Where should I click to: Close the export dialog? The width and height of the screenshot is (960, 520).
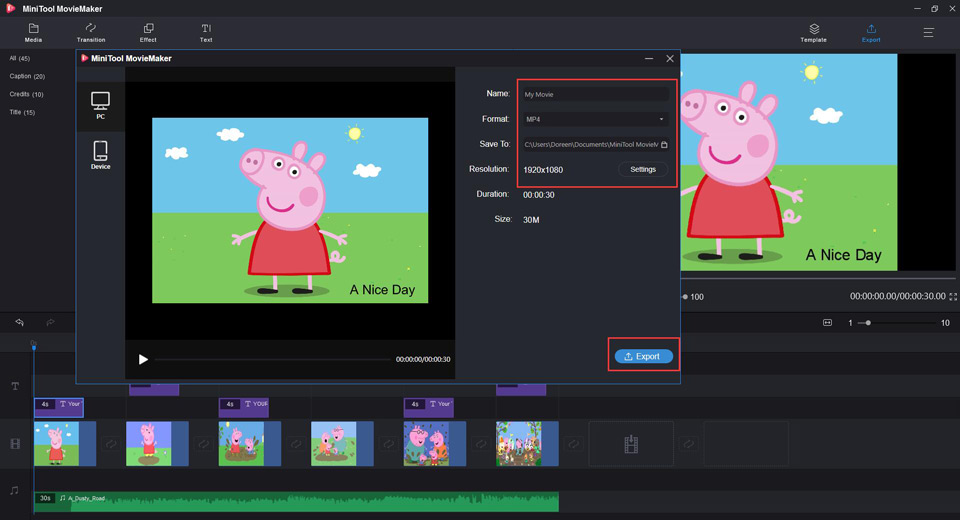tap(670, 59)
